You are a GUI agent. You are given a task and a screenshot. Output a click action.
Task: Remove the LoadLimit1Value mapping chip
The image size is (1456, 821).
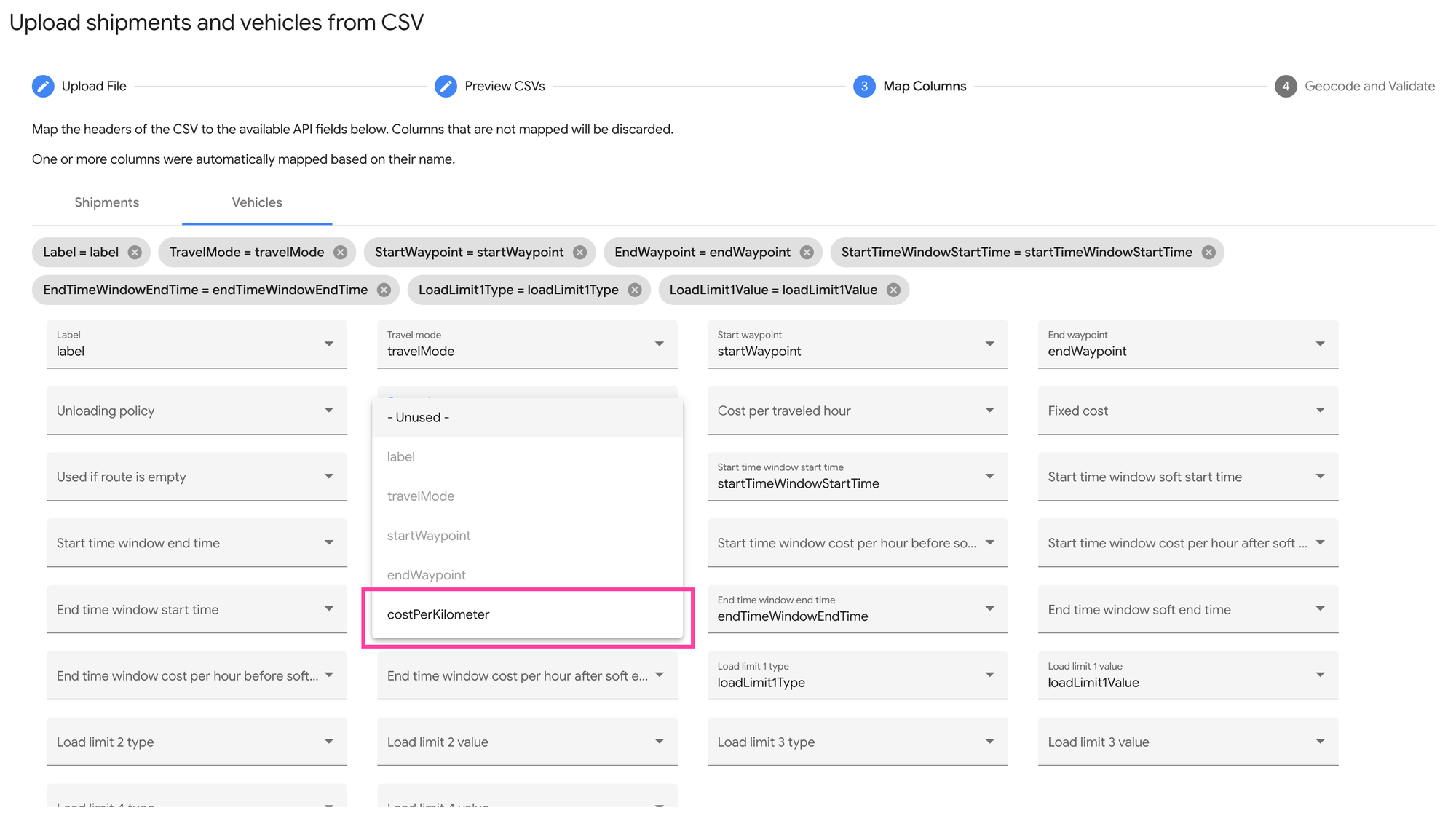[893, 289]
